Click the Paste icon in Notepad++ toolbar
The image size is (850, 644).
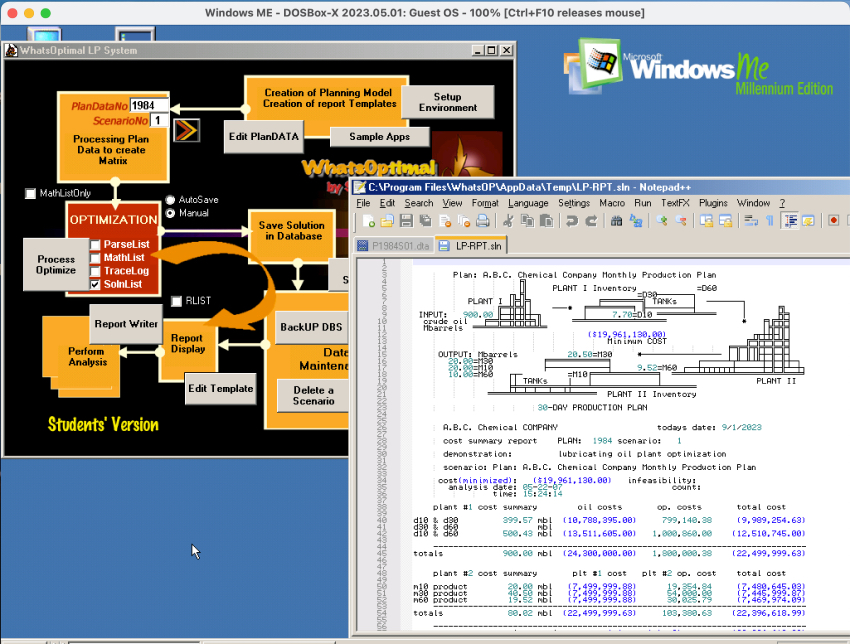coord(546,221)
